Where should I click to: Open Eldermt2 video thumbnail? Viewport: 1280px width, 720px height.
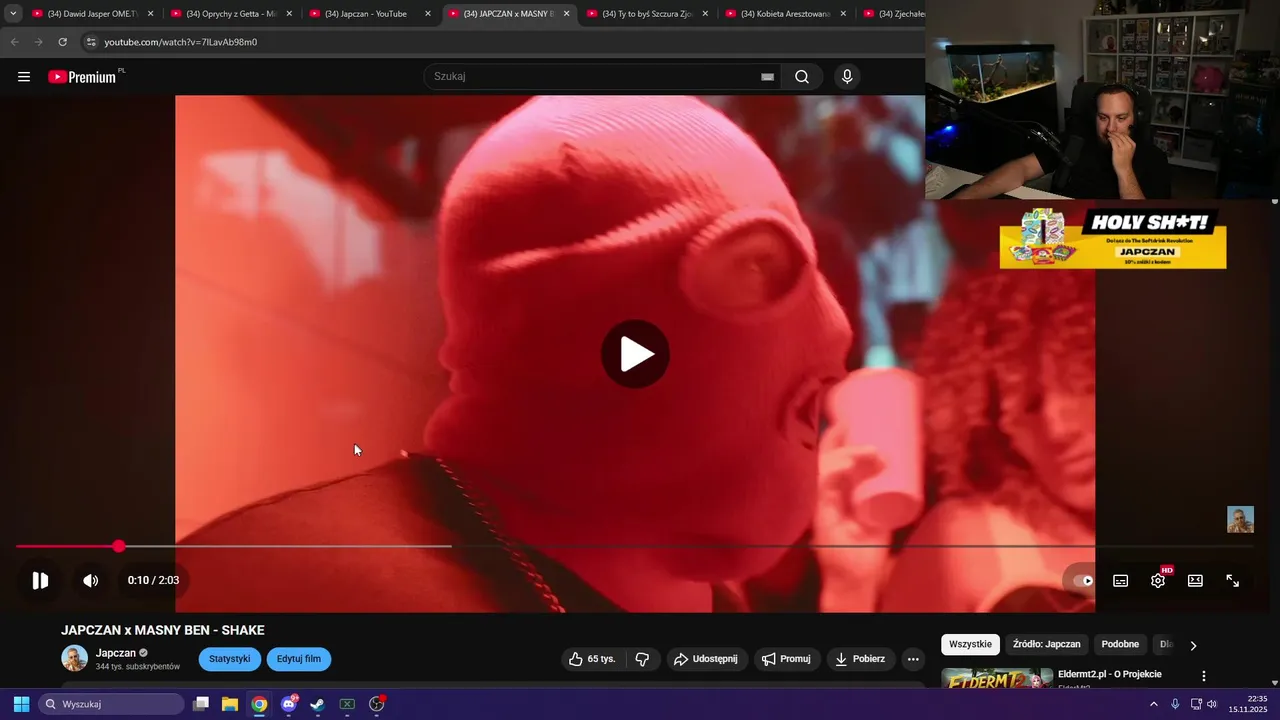(997, 679)
